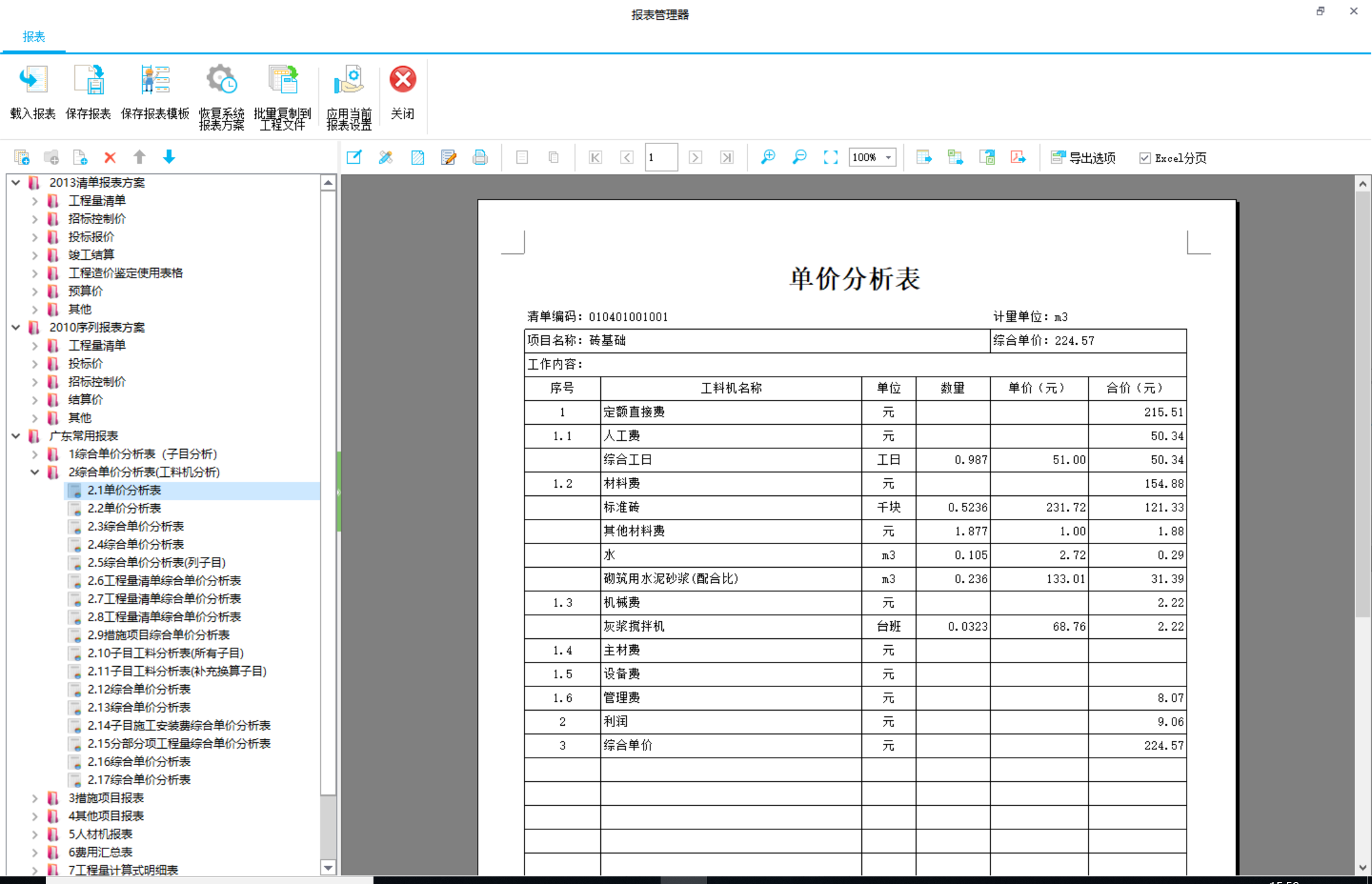Screen dimensions: 1372x884
Task: Click the batch export icon with green arrow
Action: click(987, 157)
